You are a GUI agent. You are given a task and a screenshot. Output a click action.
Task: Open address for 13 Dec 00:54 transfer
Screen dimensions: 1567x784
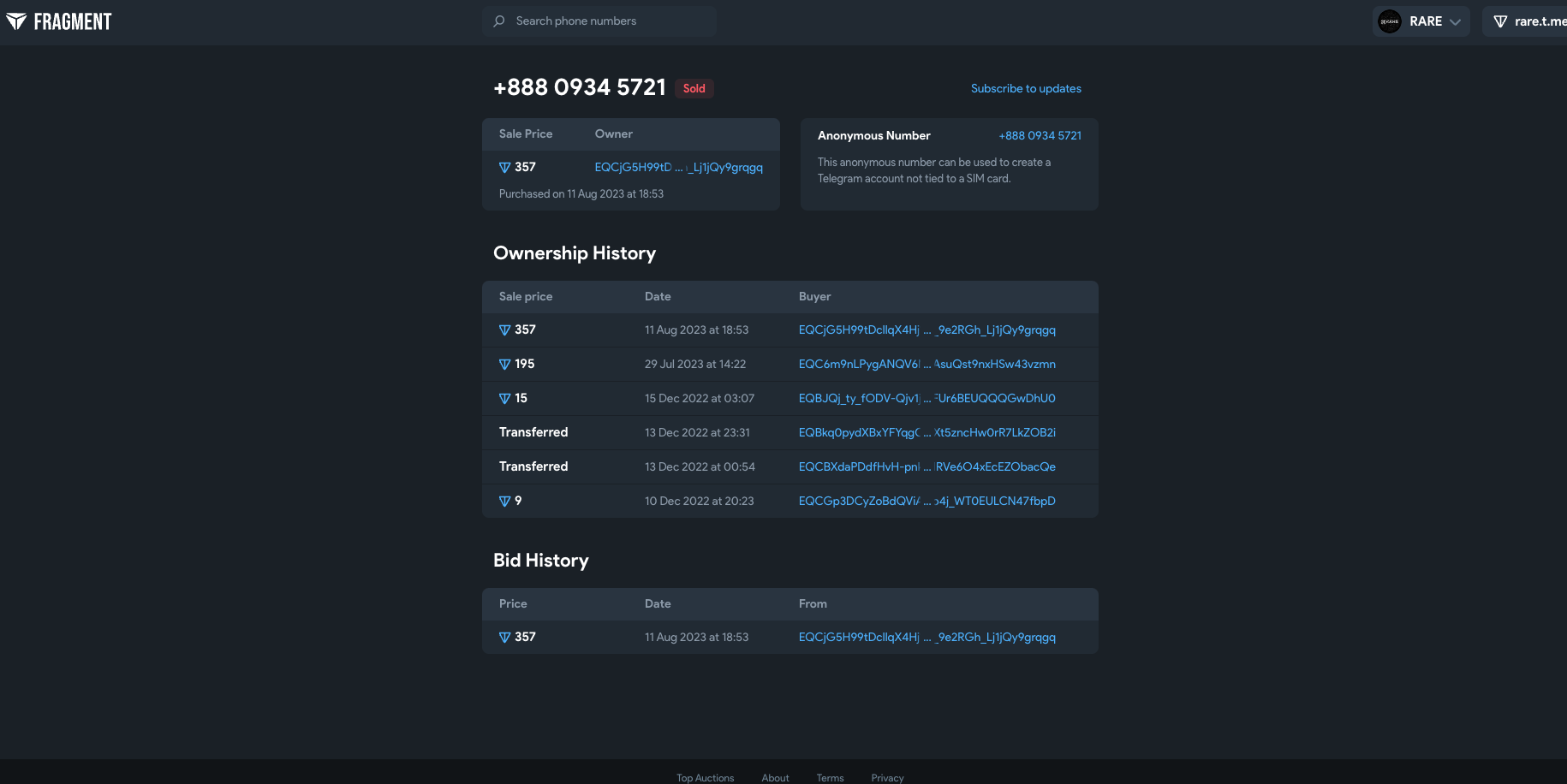(x=927, y=467)
